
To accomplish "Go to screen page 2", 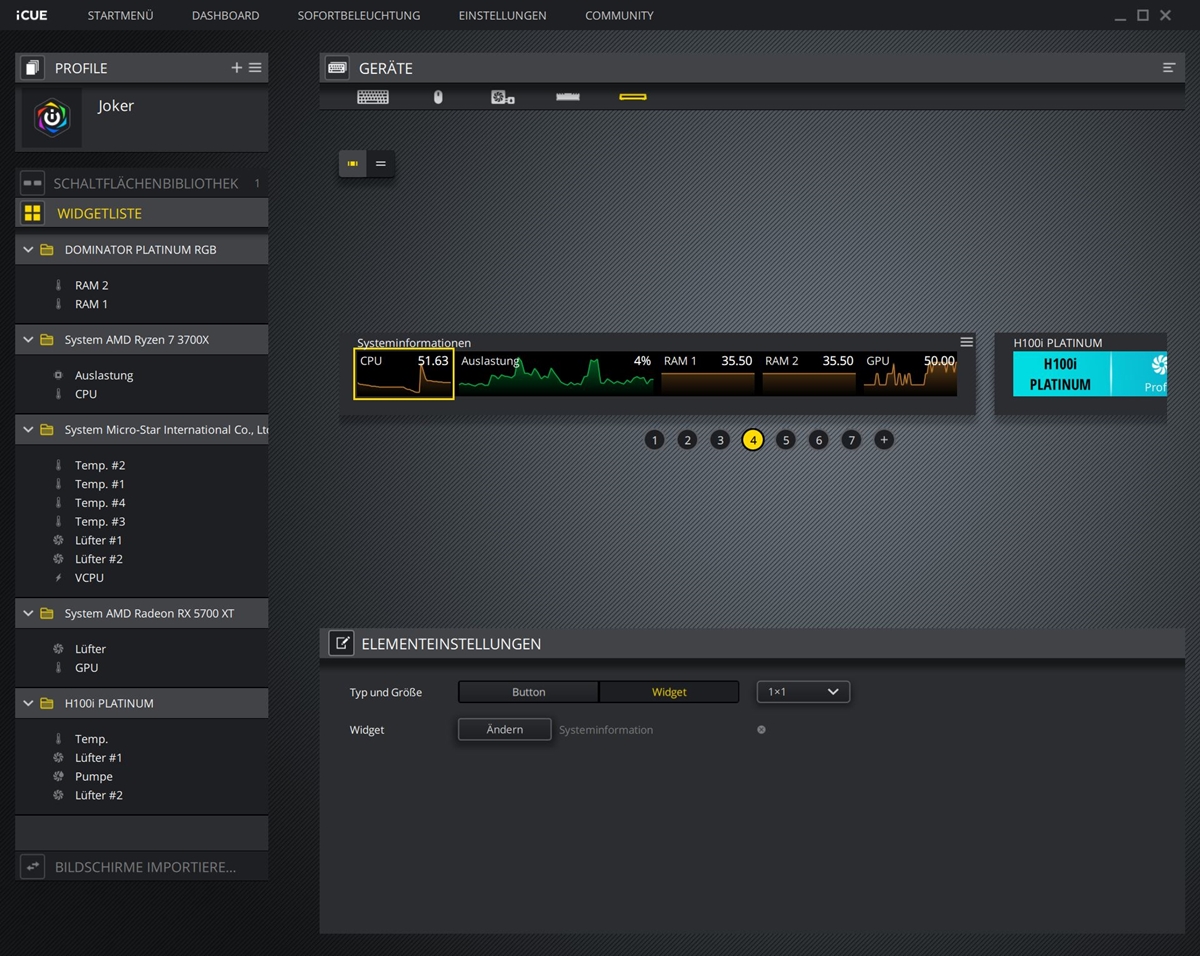I will pos(687,440).
